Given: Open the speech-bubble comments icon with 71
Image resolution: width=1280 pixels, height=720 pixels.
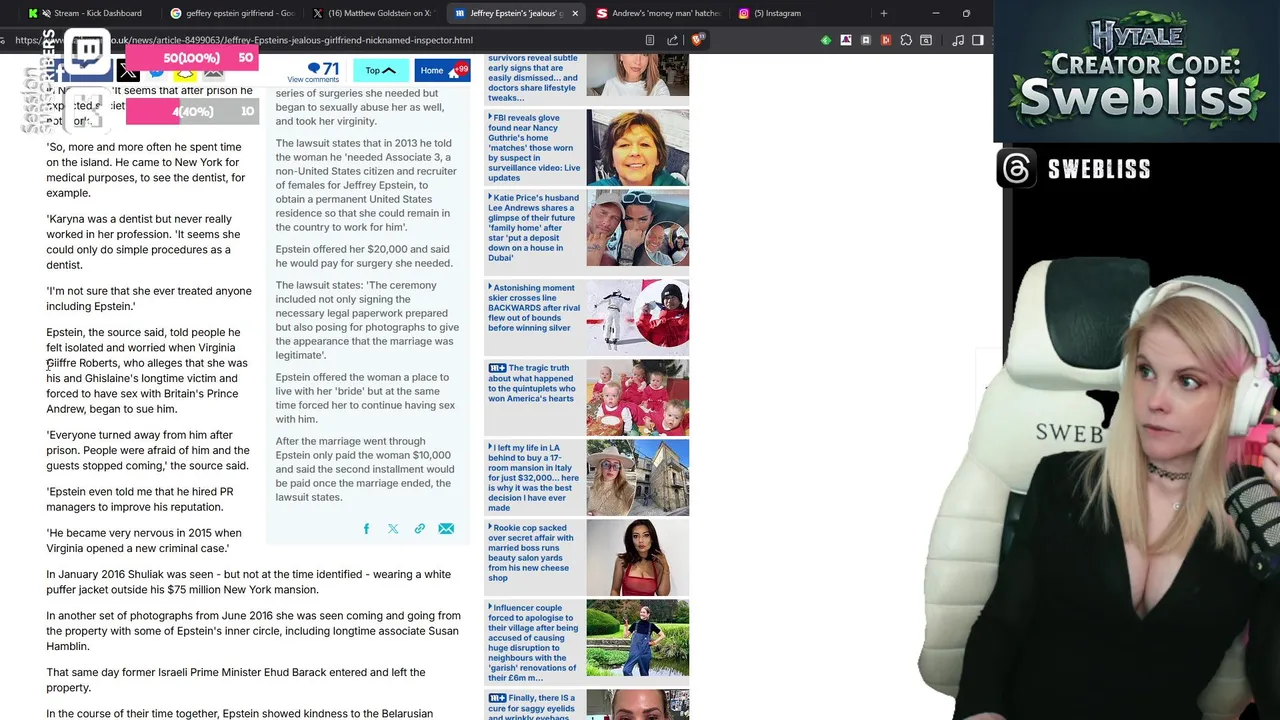Looking at the screenshot, I should 324,68.
